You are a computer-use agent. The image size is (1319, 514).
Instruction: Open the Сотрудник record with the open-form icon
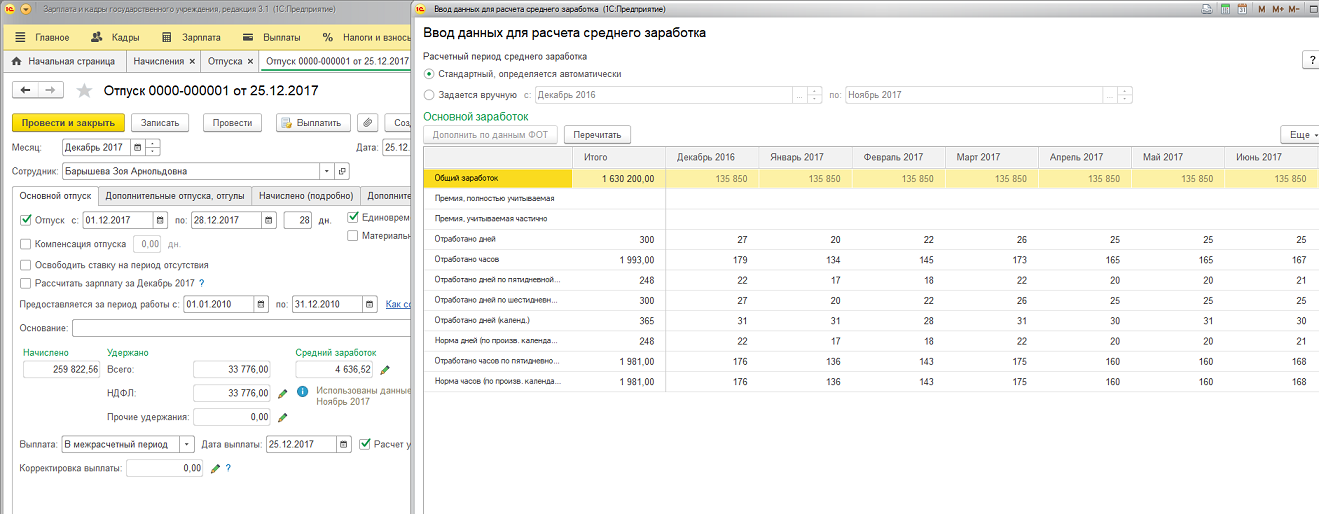(x=343, y=171)
